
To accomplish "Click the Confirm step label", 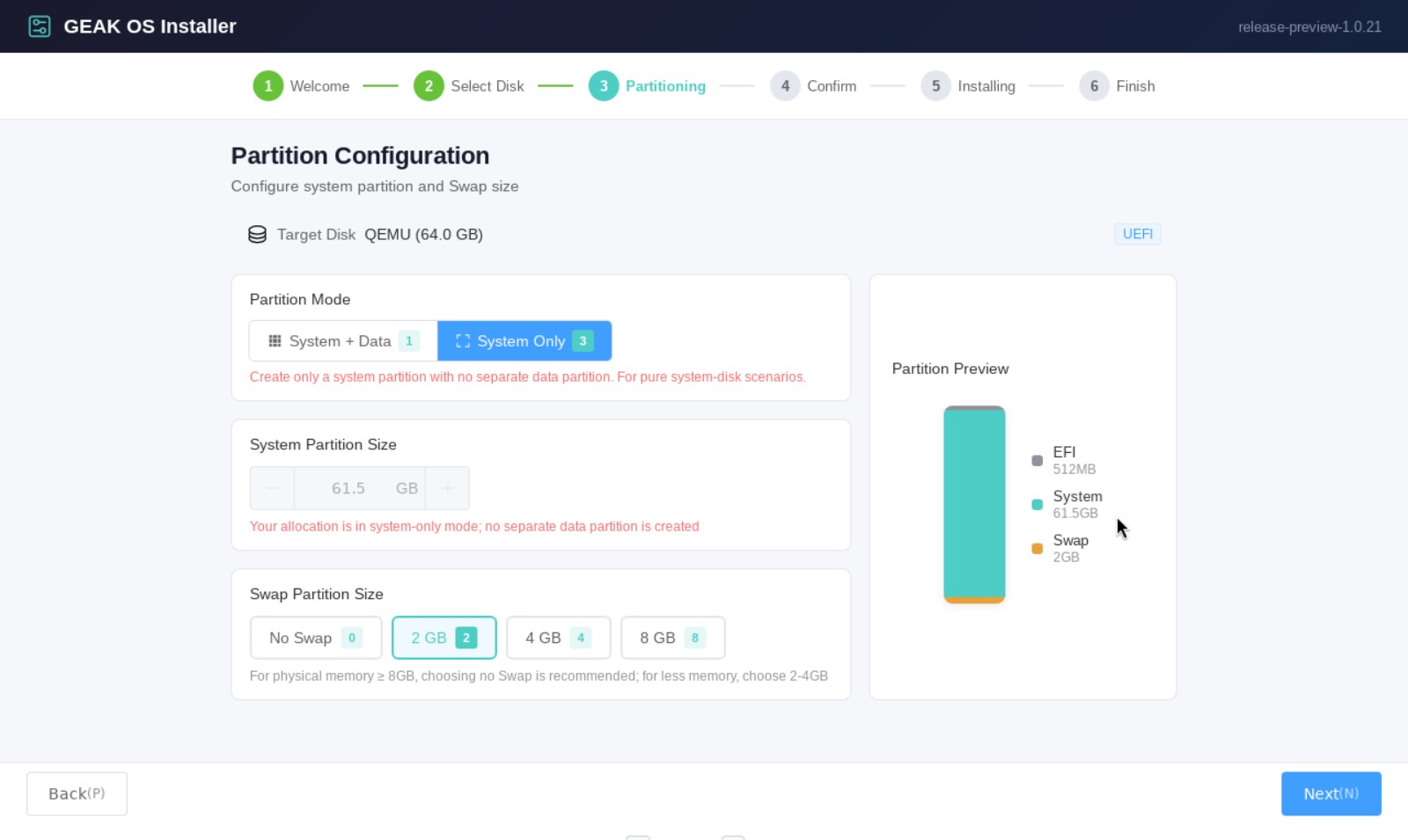I will coord(832,86).
